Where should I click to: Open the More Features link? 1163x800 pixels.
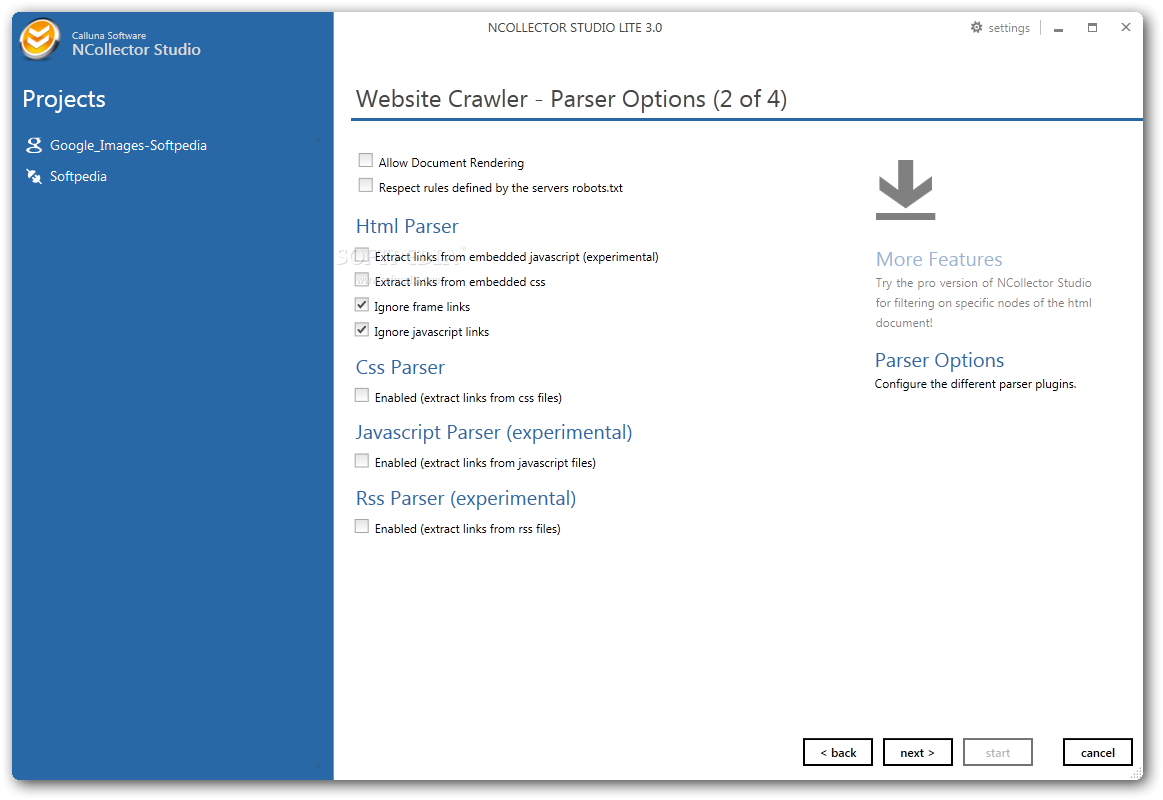939,259
